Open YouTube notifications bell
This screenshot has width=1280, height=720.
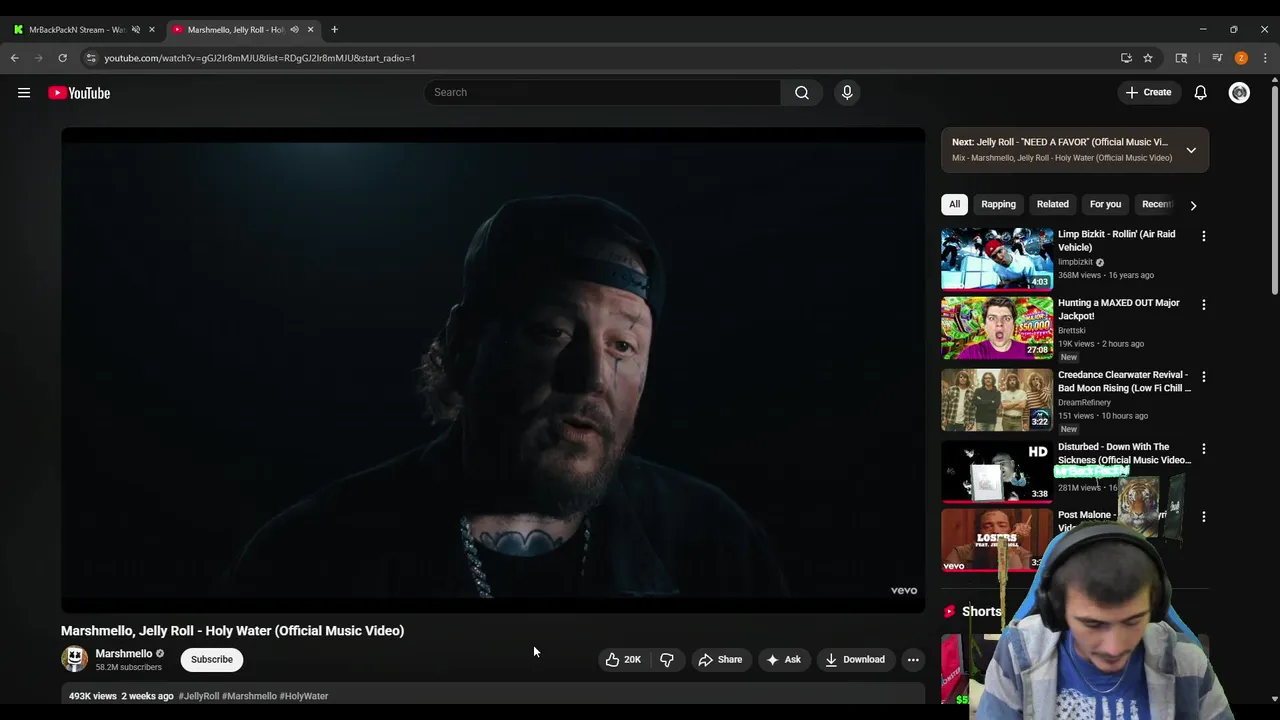click(x=1201, y=92)
